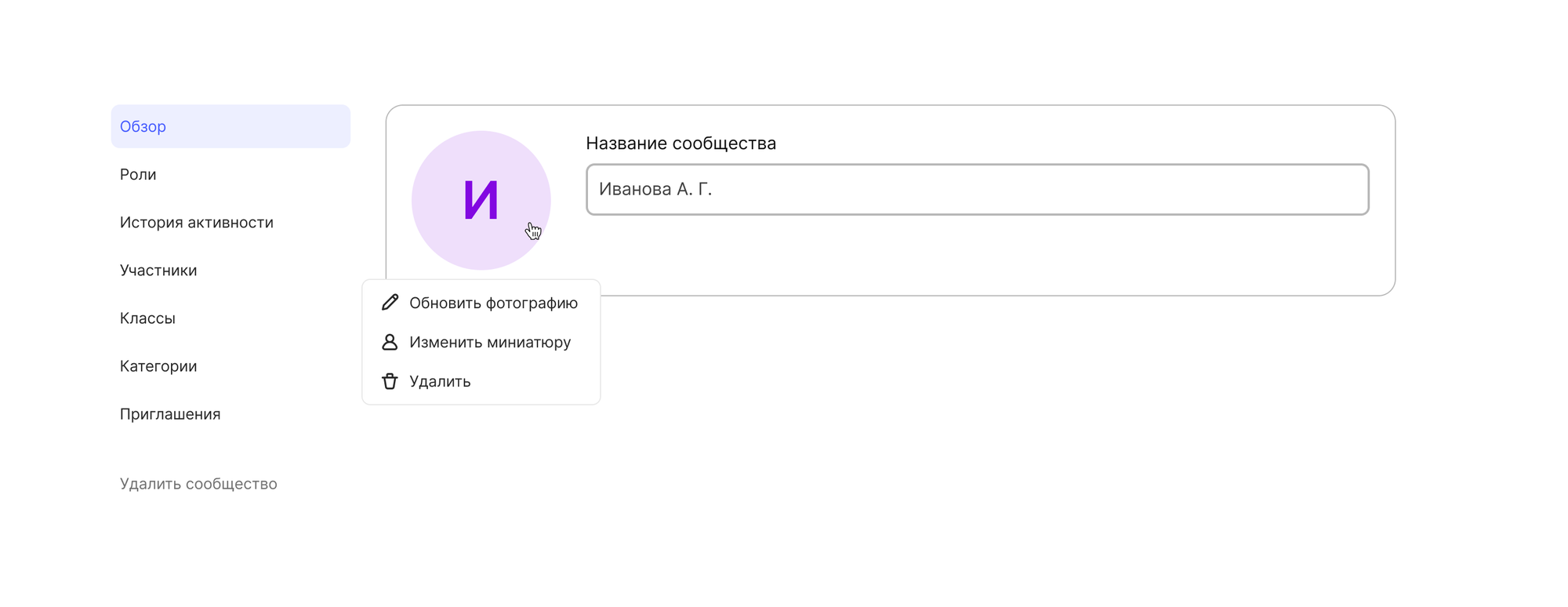Image resolution: width=1568 pixels, height=607 pixels.
Task: Click the Удалить сообщество link
Action: coord(198,484)
